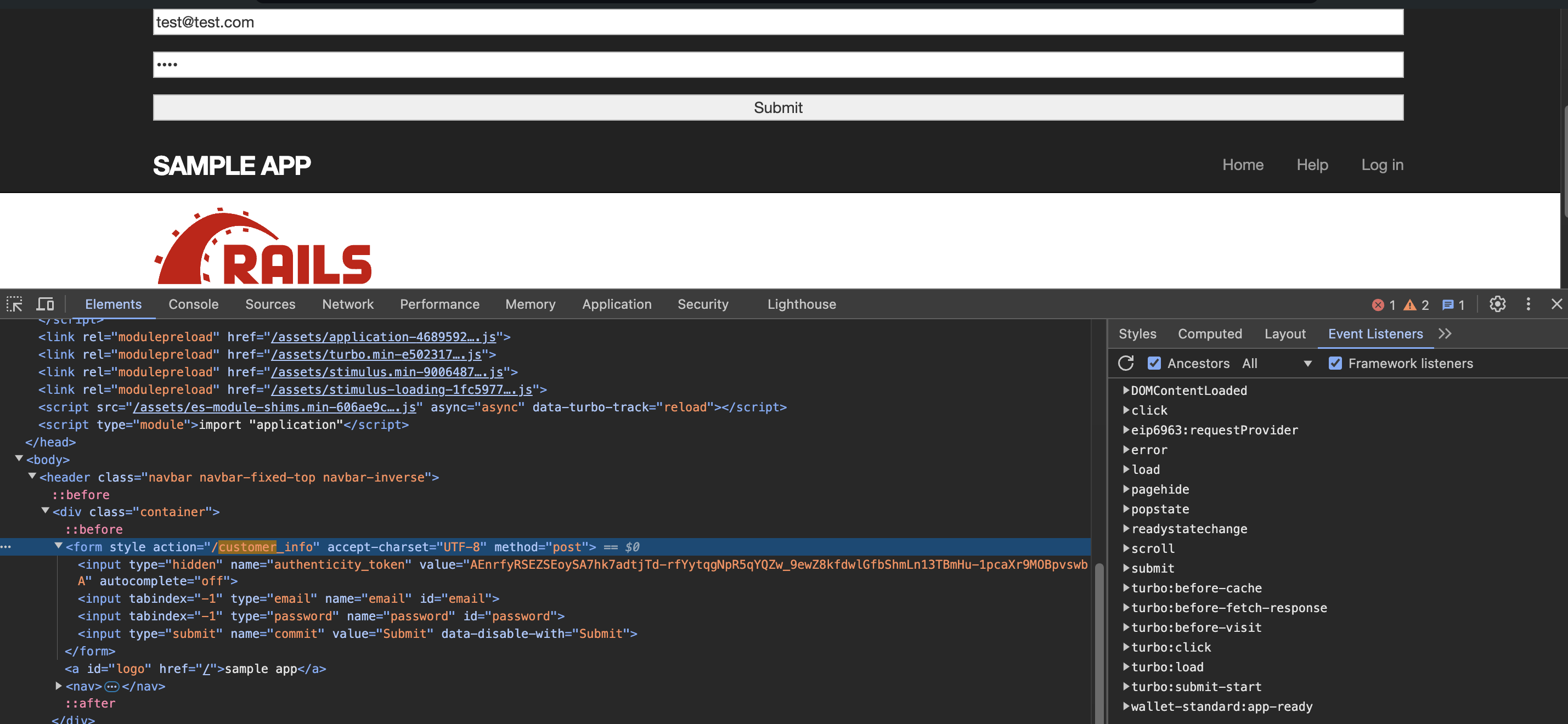Screen dimensions: 1568x724
Task: Toggle the Ancestors checkbox
Action: (1153, 363)
